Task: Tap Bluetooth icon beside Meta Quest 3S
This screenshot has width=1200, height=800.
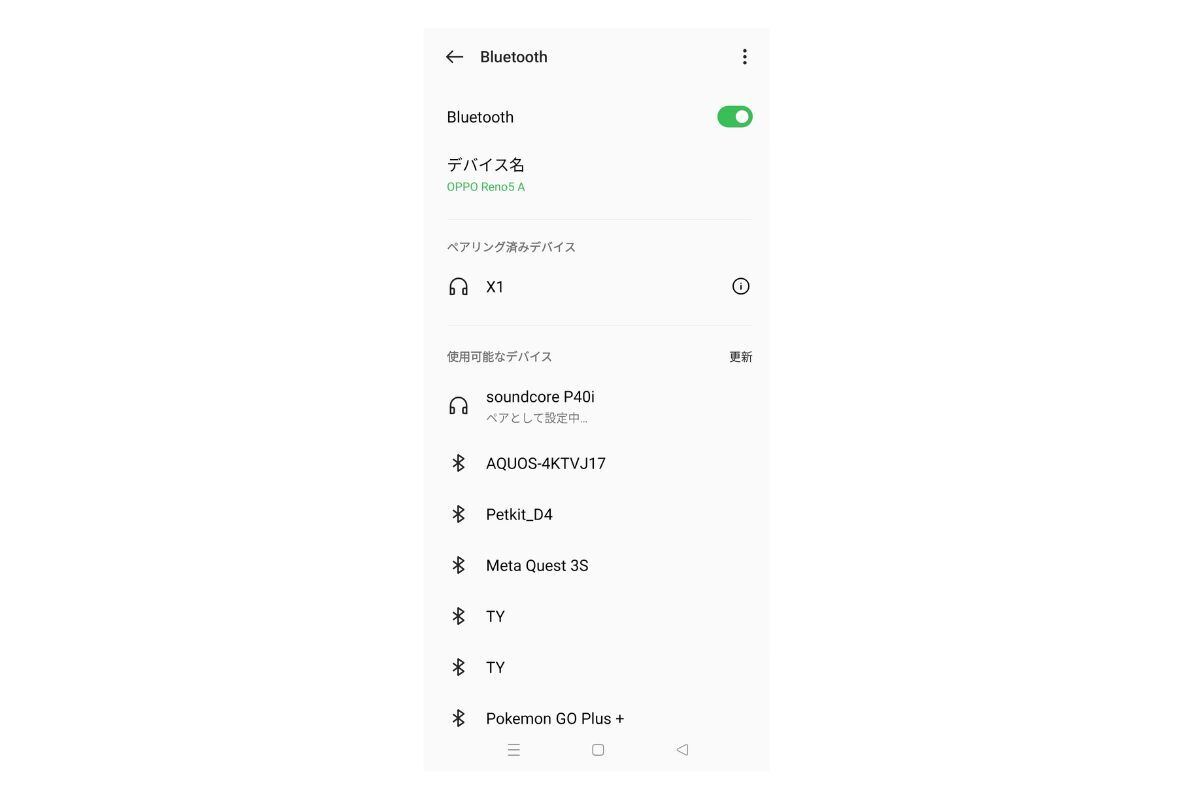Action: point(458,565)
